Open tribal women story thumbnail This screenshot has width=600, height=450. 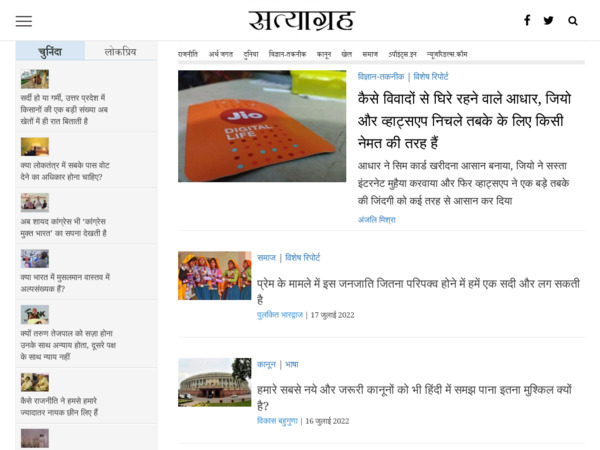[x=215, y=276]
